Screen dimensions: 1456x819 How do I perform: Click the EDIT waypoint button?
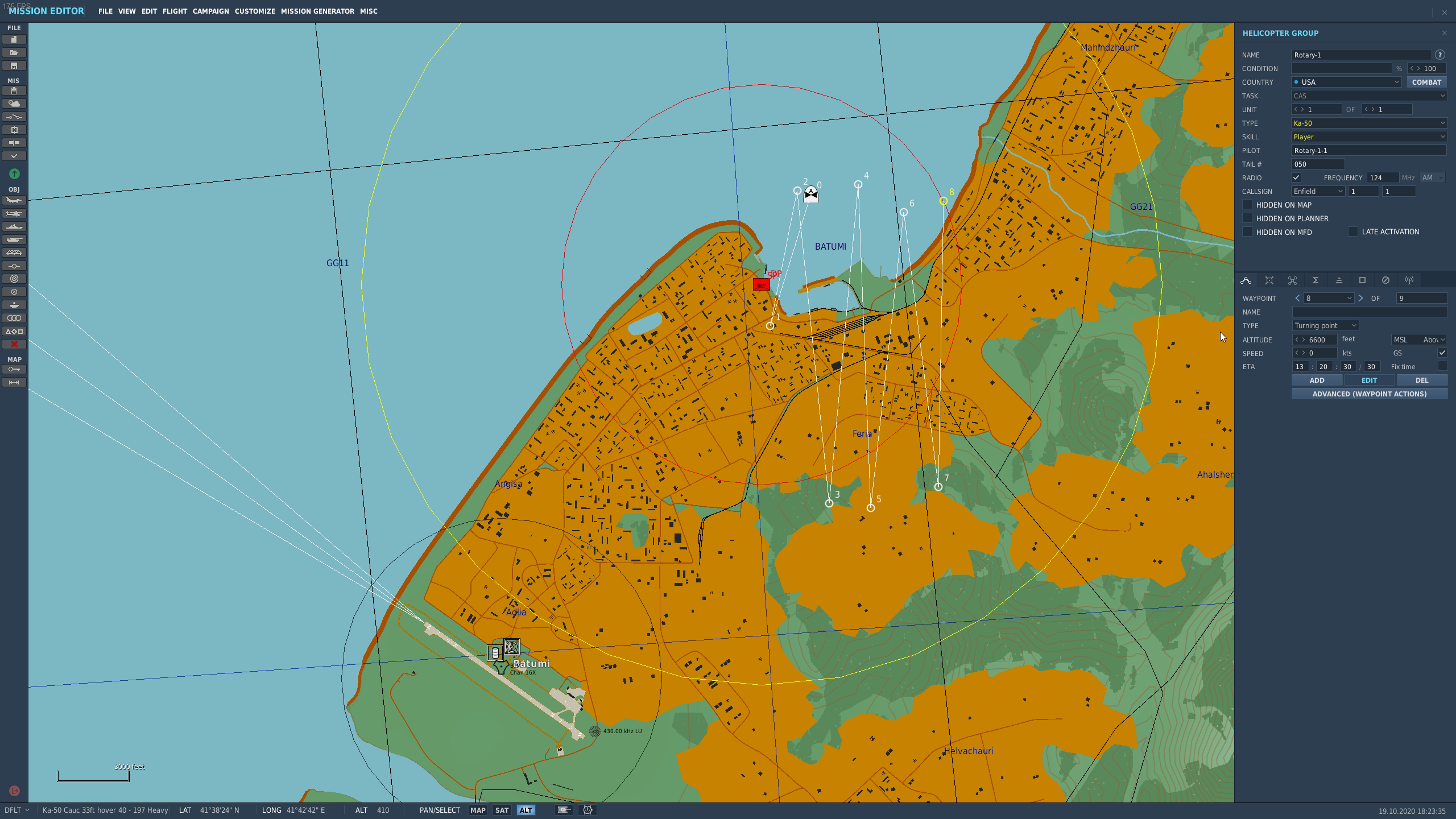[x=1369, y=380]
